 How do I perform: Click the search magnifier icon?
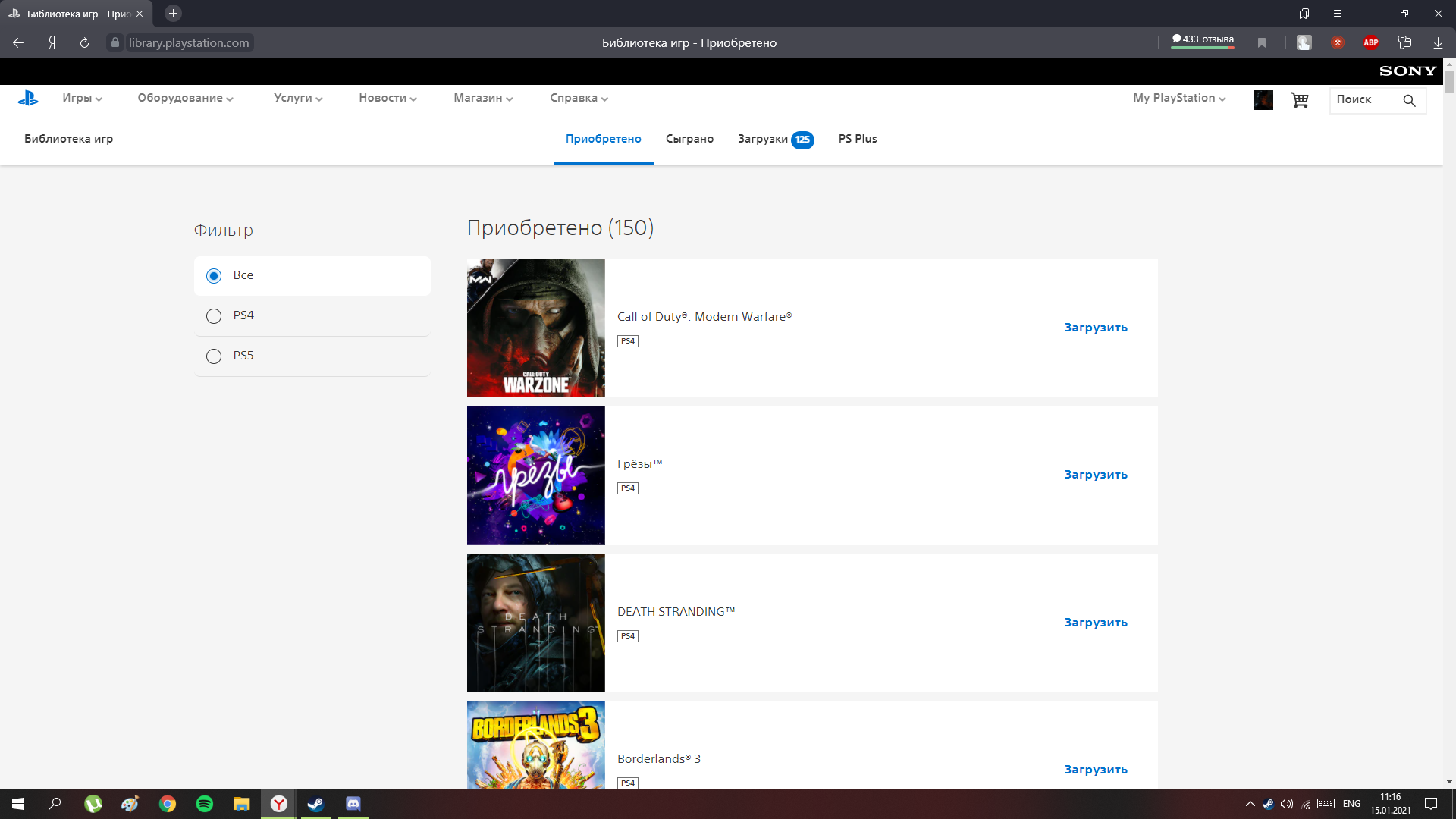click(x=1409, y=100)
